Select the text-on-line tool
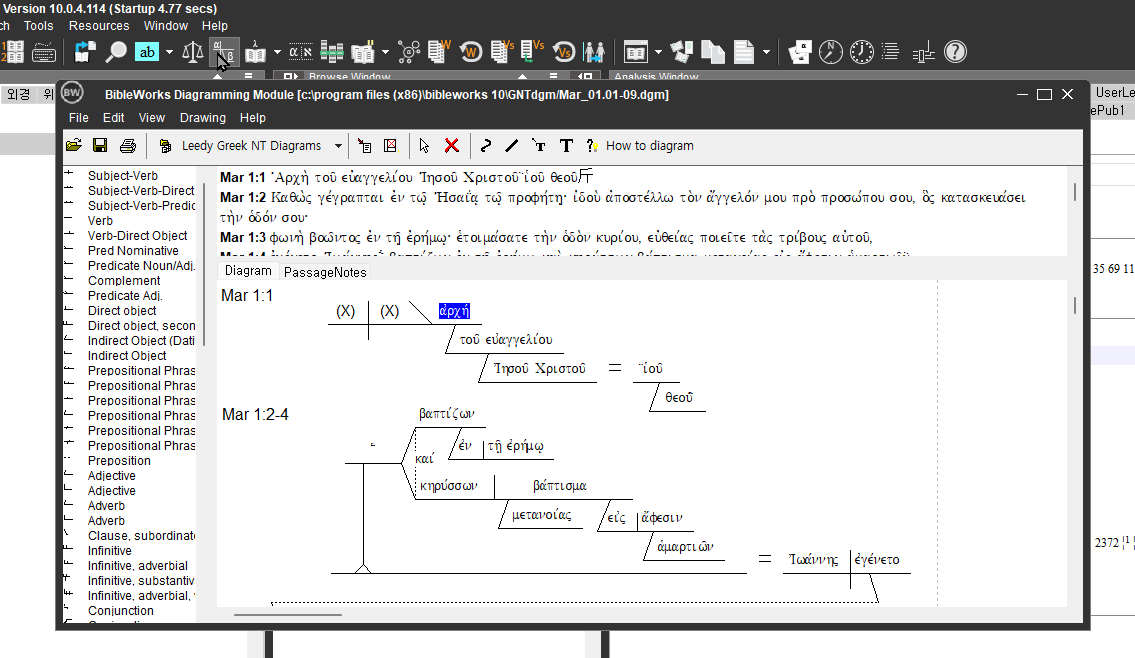Viewport: 1135px width, 658px height. point(539,145)
